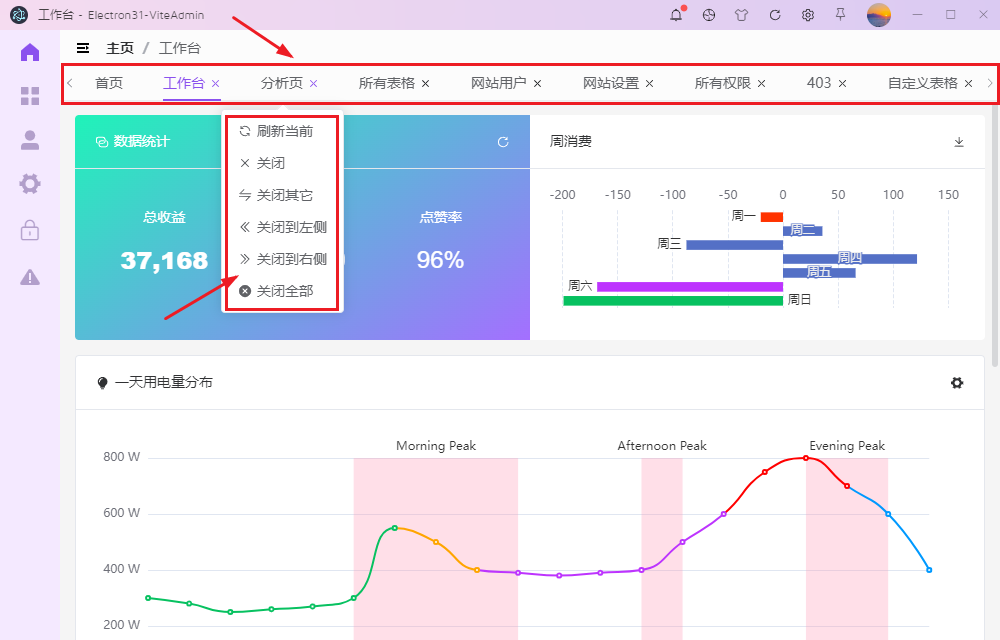Click the 点赞率 96% value

440,260
